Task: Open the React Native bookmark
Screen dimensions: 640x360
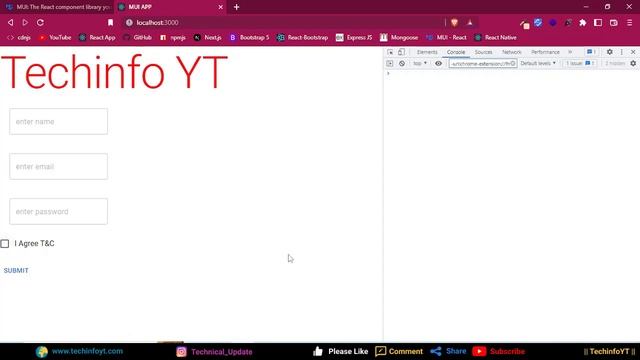Action: tap(496, 38)
